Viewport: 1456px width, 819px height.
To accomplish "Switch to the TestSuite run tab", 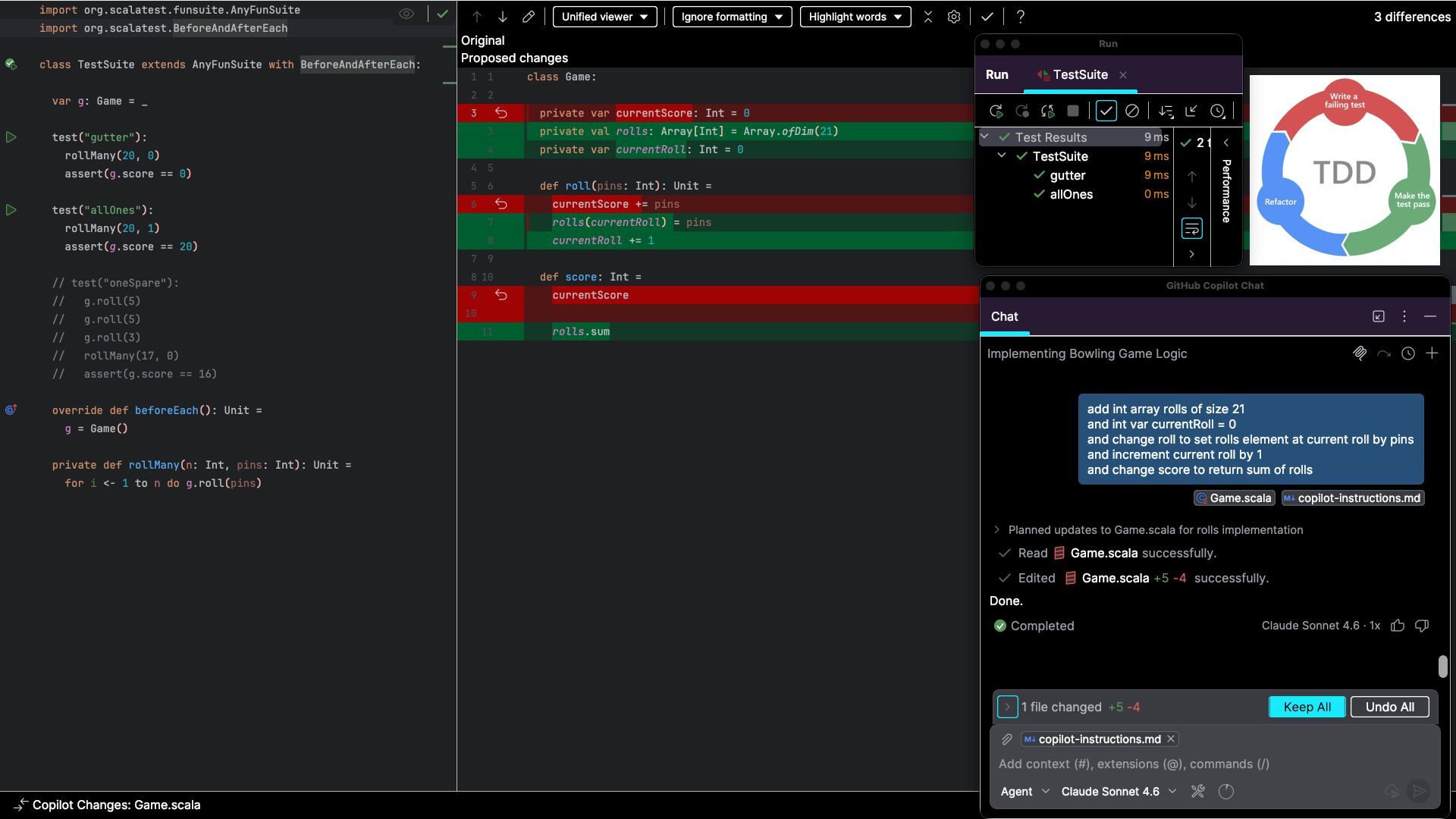I will [1079, 74].
